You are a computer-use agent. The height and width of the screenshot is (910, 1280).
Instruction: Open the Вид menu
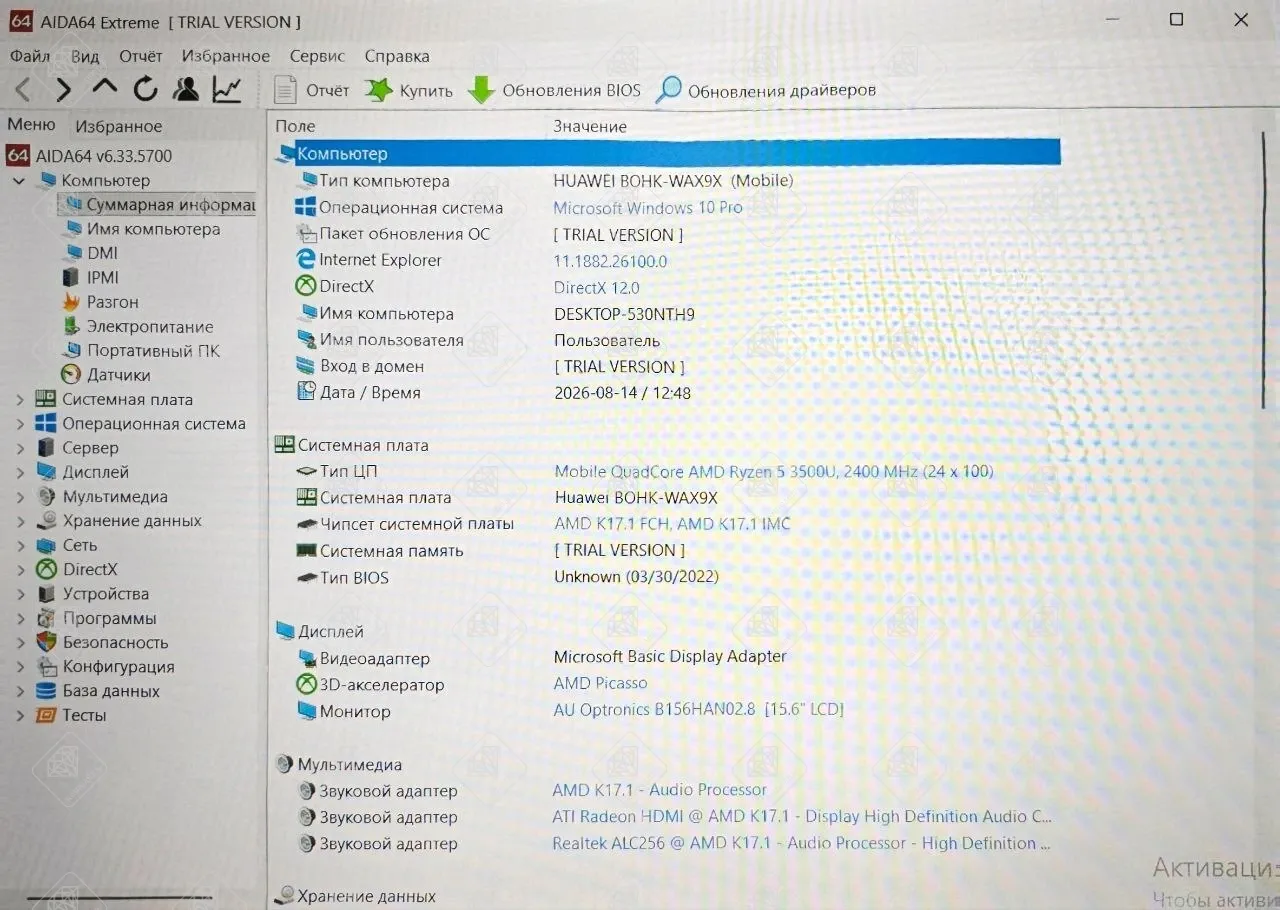point(85,56)
